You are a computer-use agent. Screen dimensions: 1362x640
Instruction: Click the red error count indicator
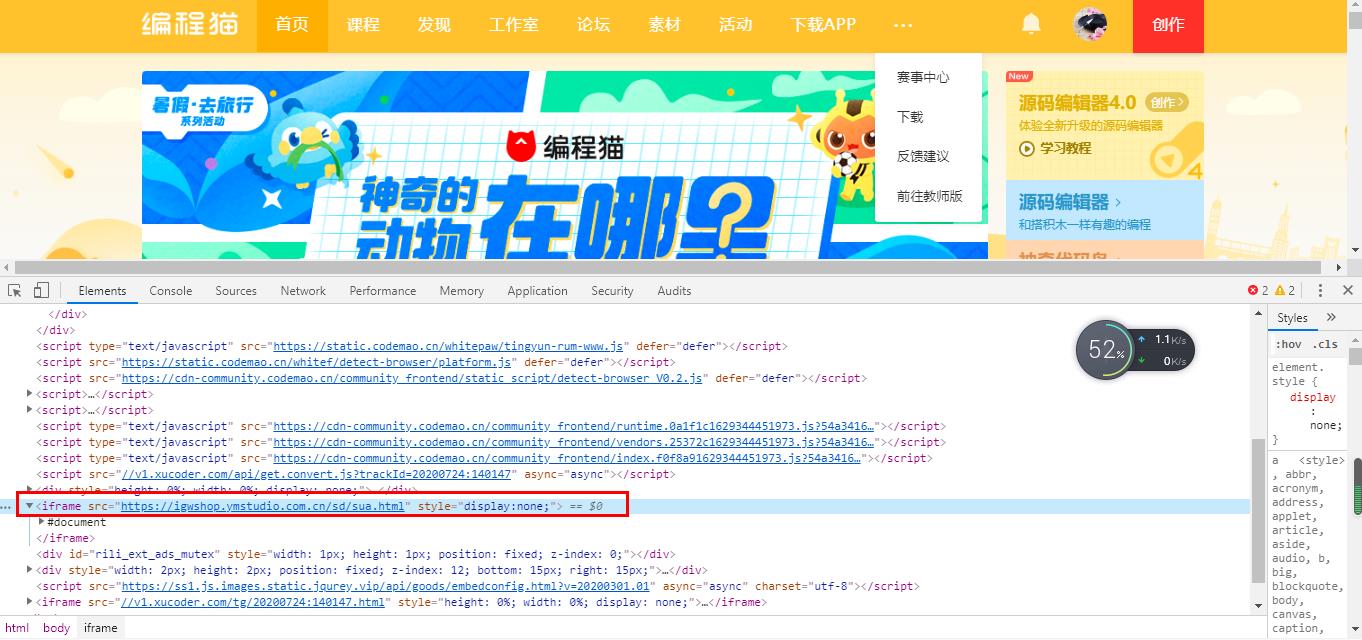tap(1258, 291)
